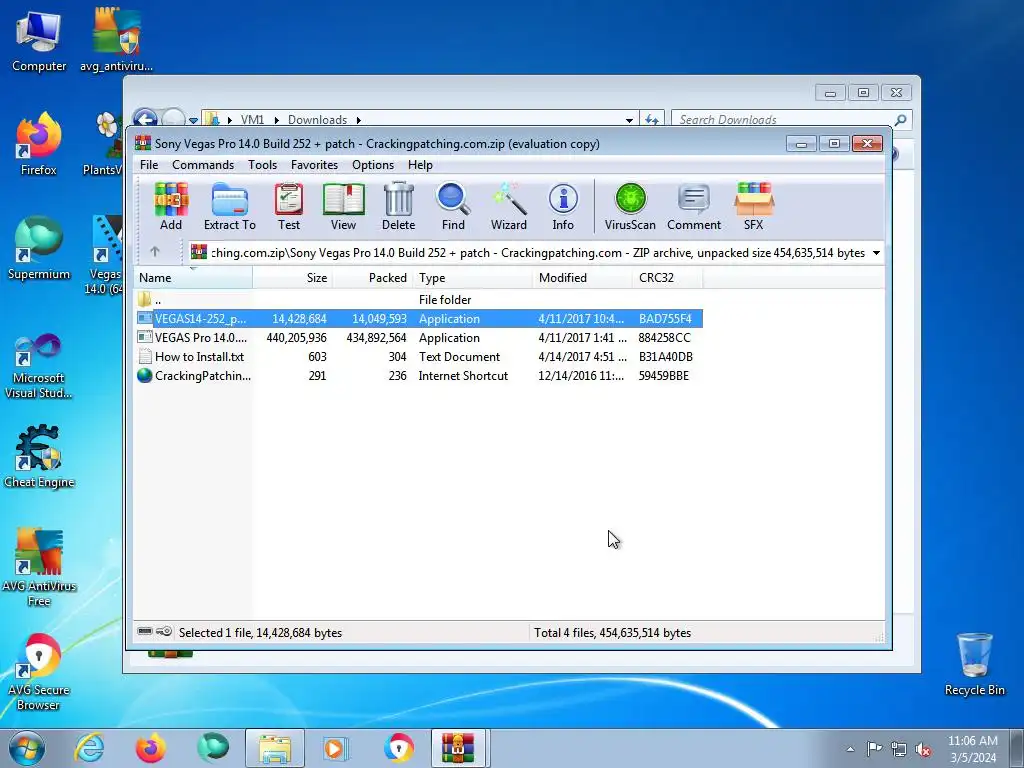Expand the archive path dropdown arrow

coord(876,253)
